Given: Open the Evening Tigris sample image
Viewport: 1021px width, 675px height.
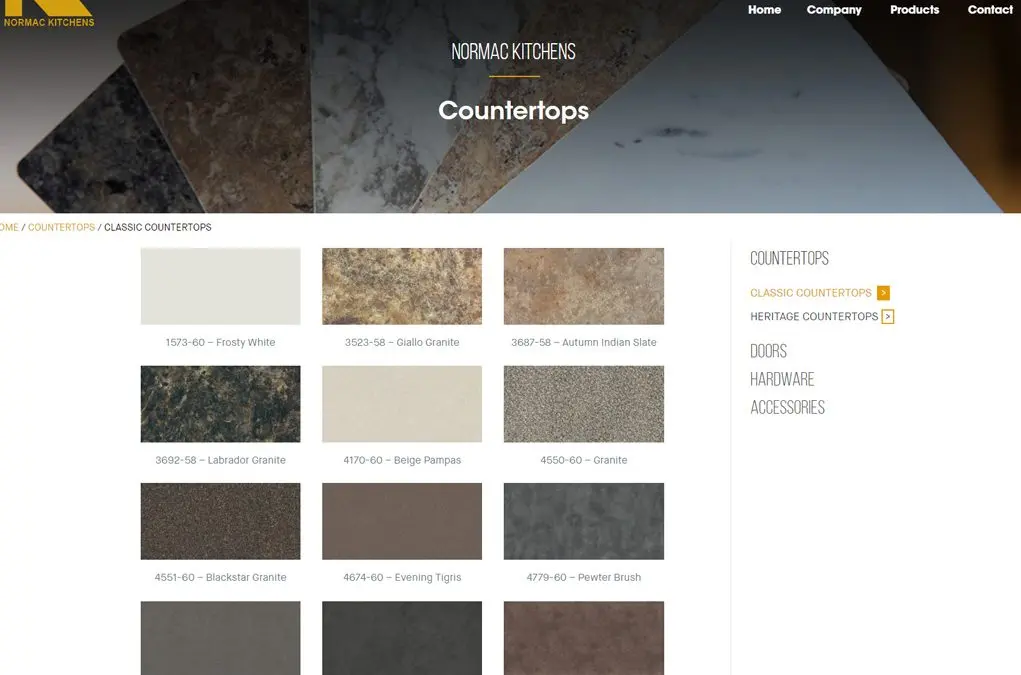Looking at the screenshot, I should click(x=402, y=521).
